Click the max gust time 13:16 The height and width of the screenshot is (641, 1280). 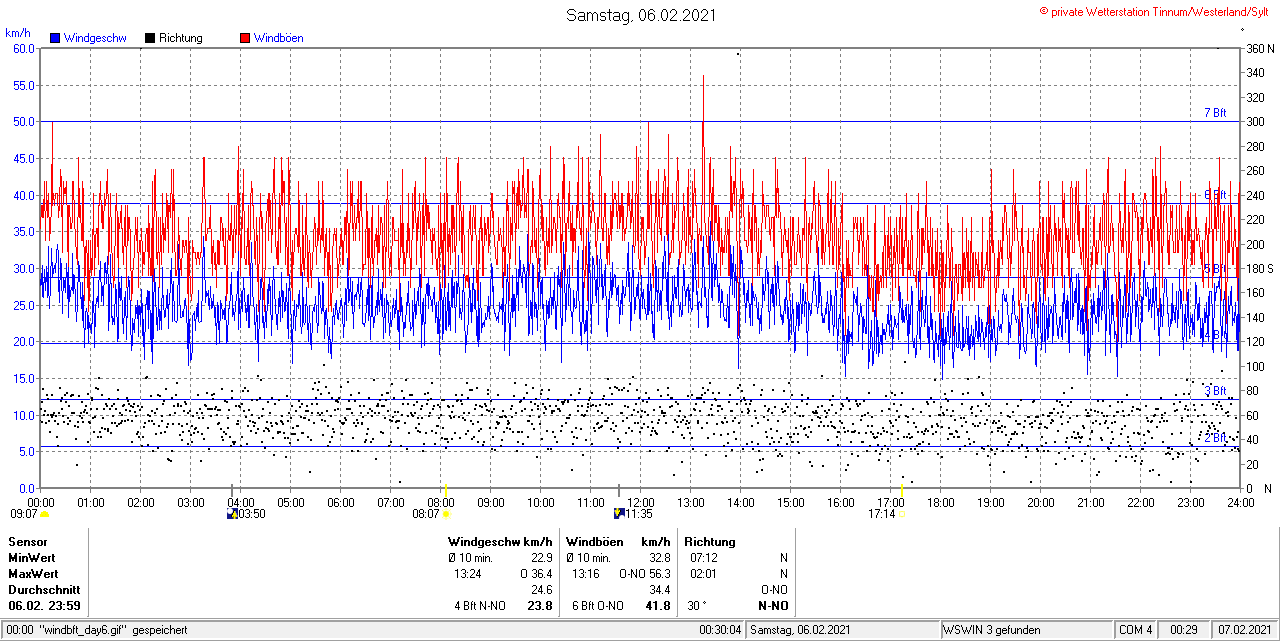586,574
